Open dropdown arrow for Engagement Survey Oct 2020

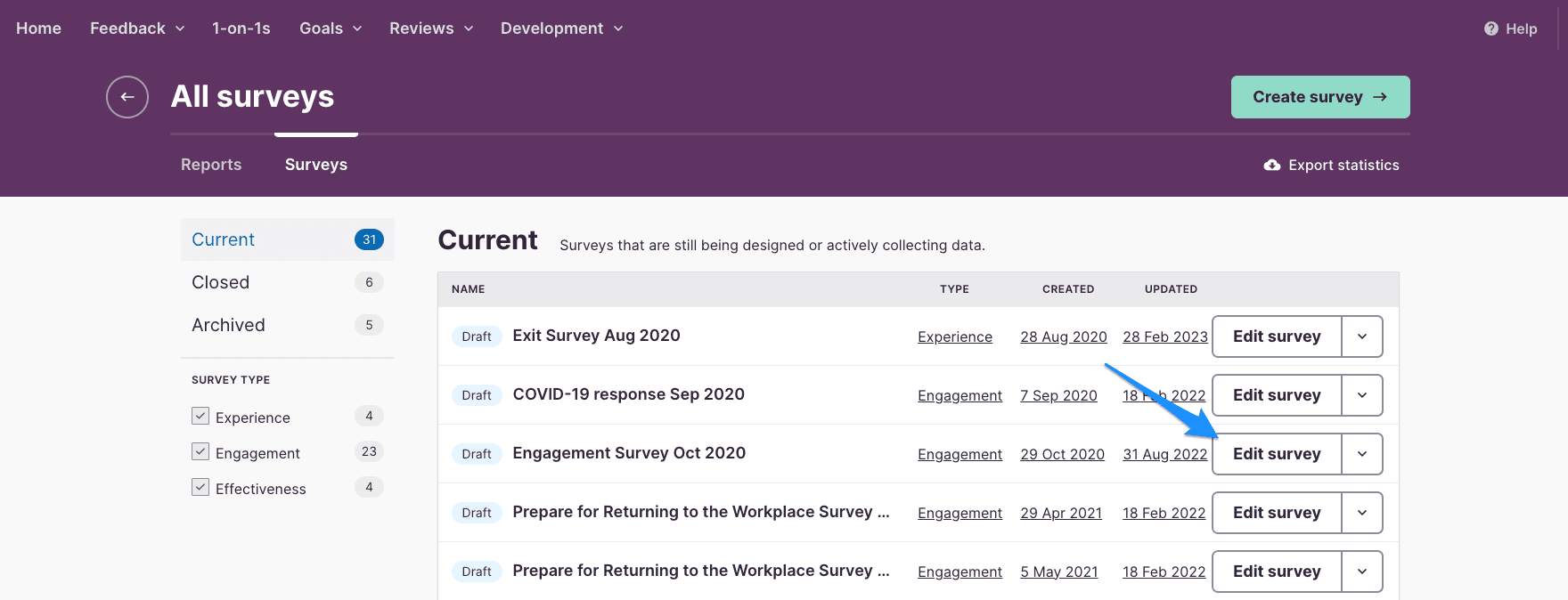click(1362, 454)
